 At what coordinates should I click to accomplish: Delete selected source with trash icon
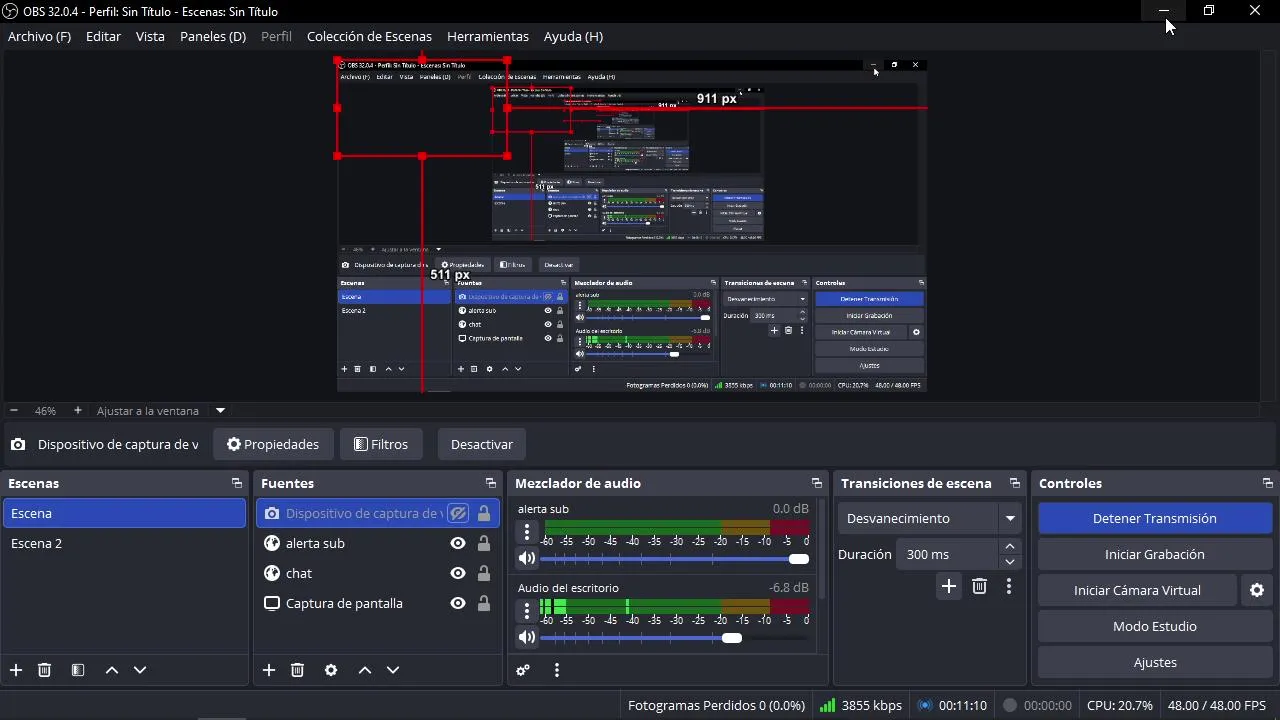coord(297,670)
